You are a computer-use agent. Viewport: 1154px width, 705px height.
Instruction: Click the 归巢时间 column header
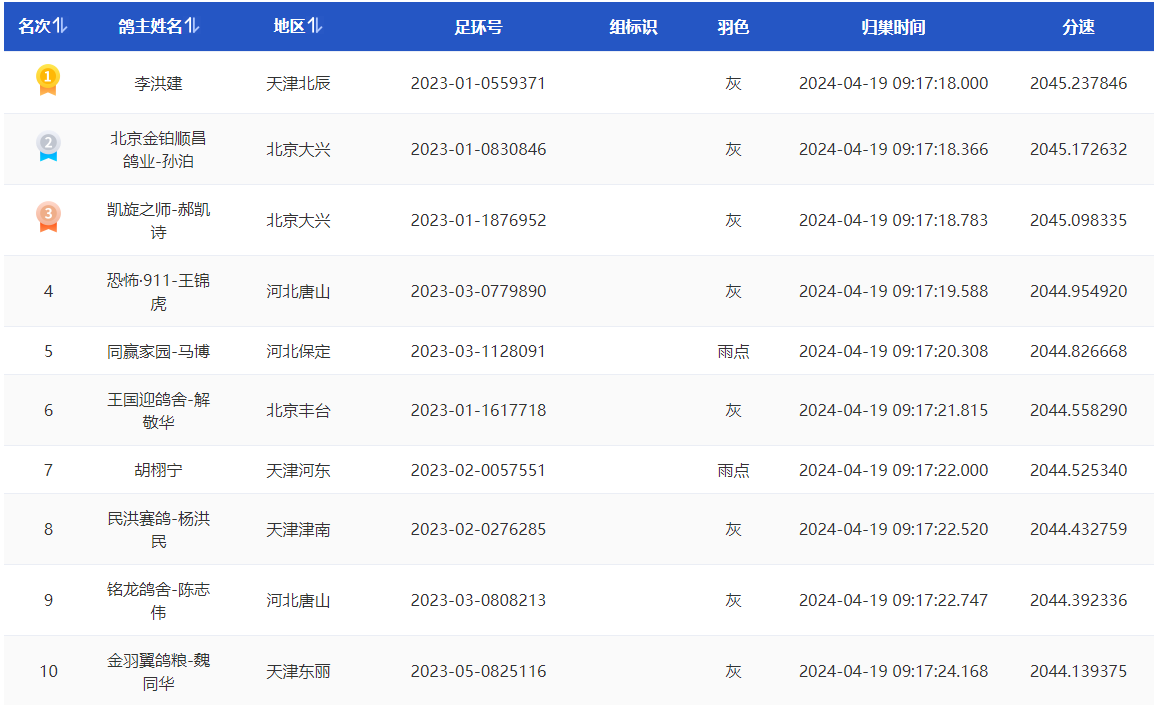(x=893, y=27)
